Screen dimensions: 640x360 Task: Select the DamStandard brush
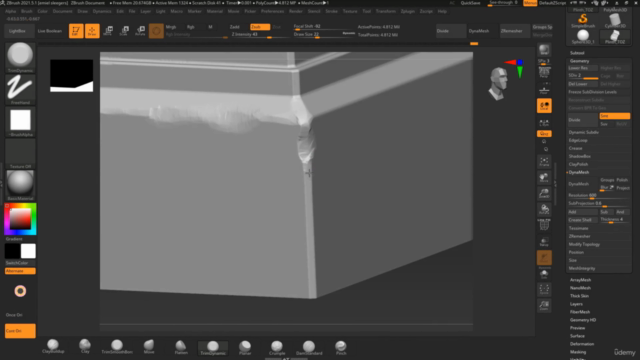[309, 347]
